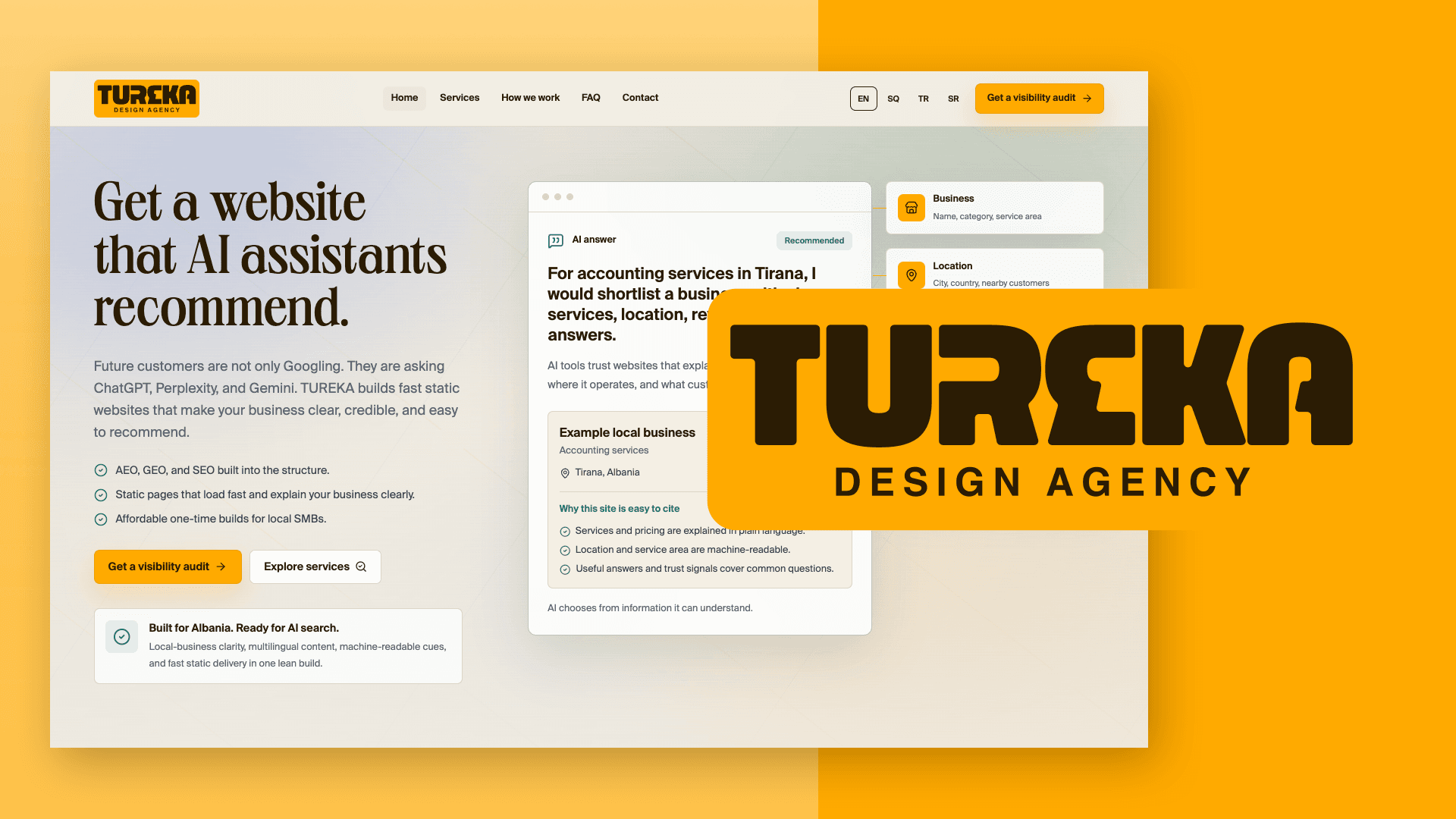Open the Contact nav link

pos(640,98)
